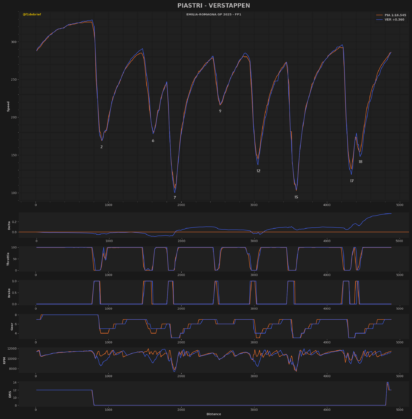Click the Emilia-Romagna GP session subtitle

[x=214, y=15]
